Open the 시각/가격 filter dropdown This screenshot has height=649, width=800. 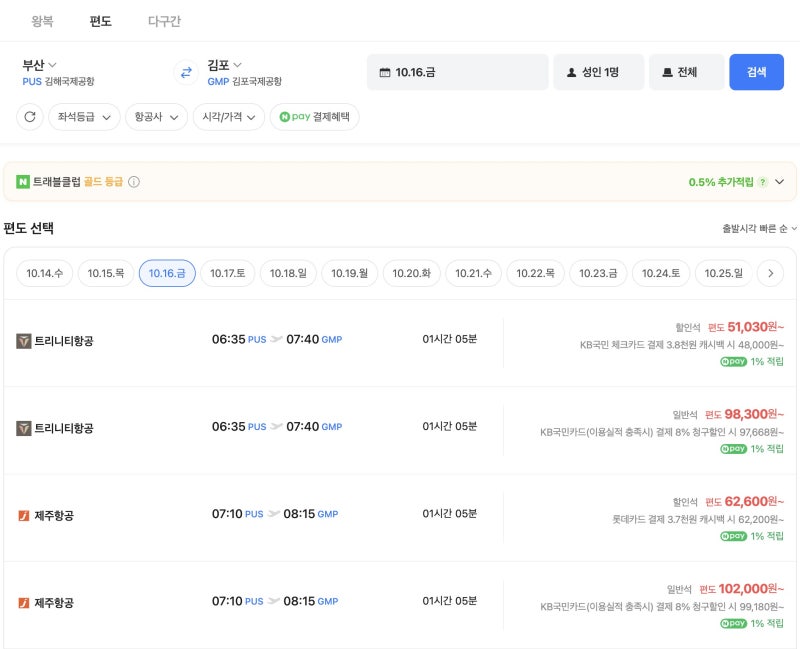click(x=229, y=117)
